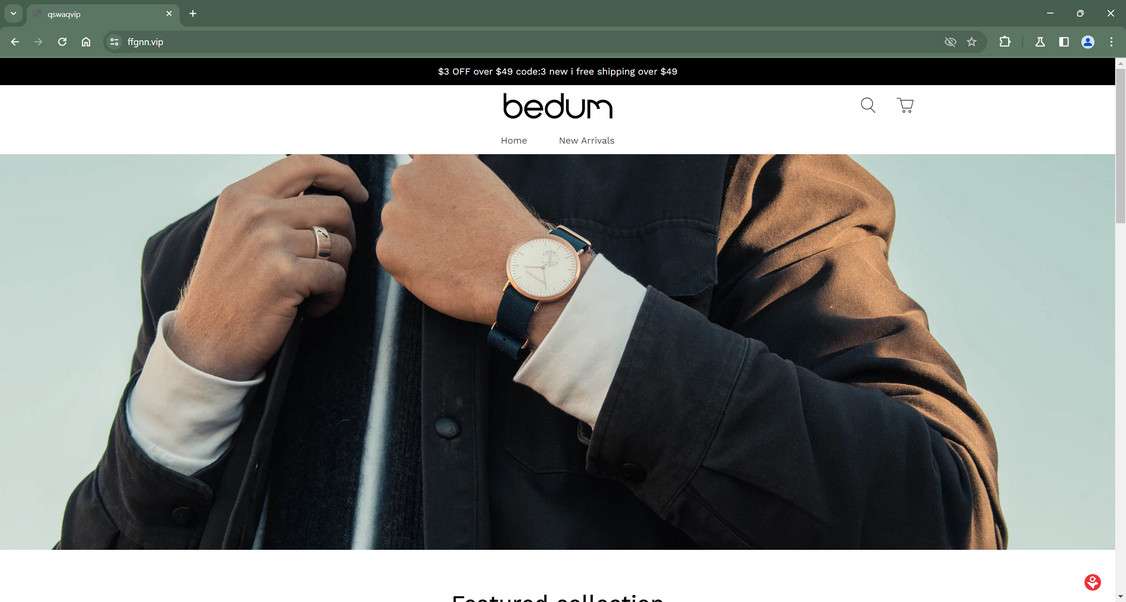The height and width of the screenshot is (602, 1126).
Task: Open a new browser tab
Action: [x=192, y=14]
